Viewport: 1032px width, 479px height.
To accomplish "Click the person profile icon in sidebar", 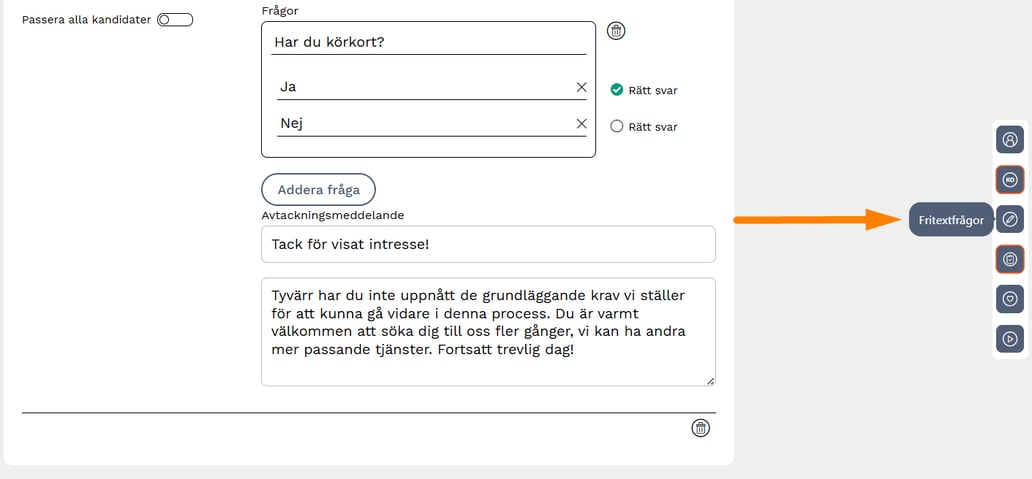I will click(1010, 140).
